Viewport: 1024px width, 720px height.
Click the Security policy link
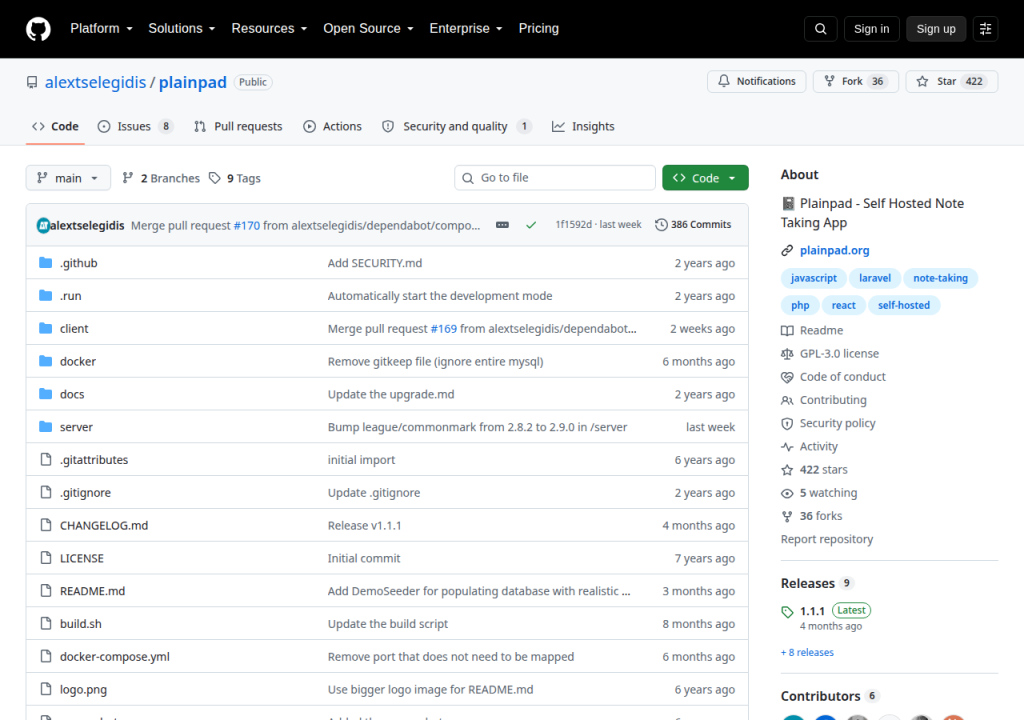click(837, 423)
